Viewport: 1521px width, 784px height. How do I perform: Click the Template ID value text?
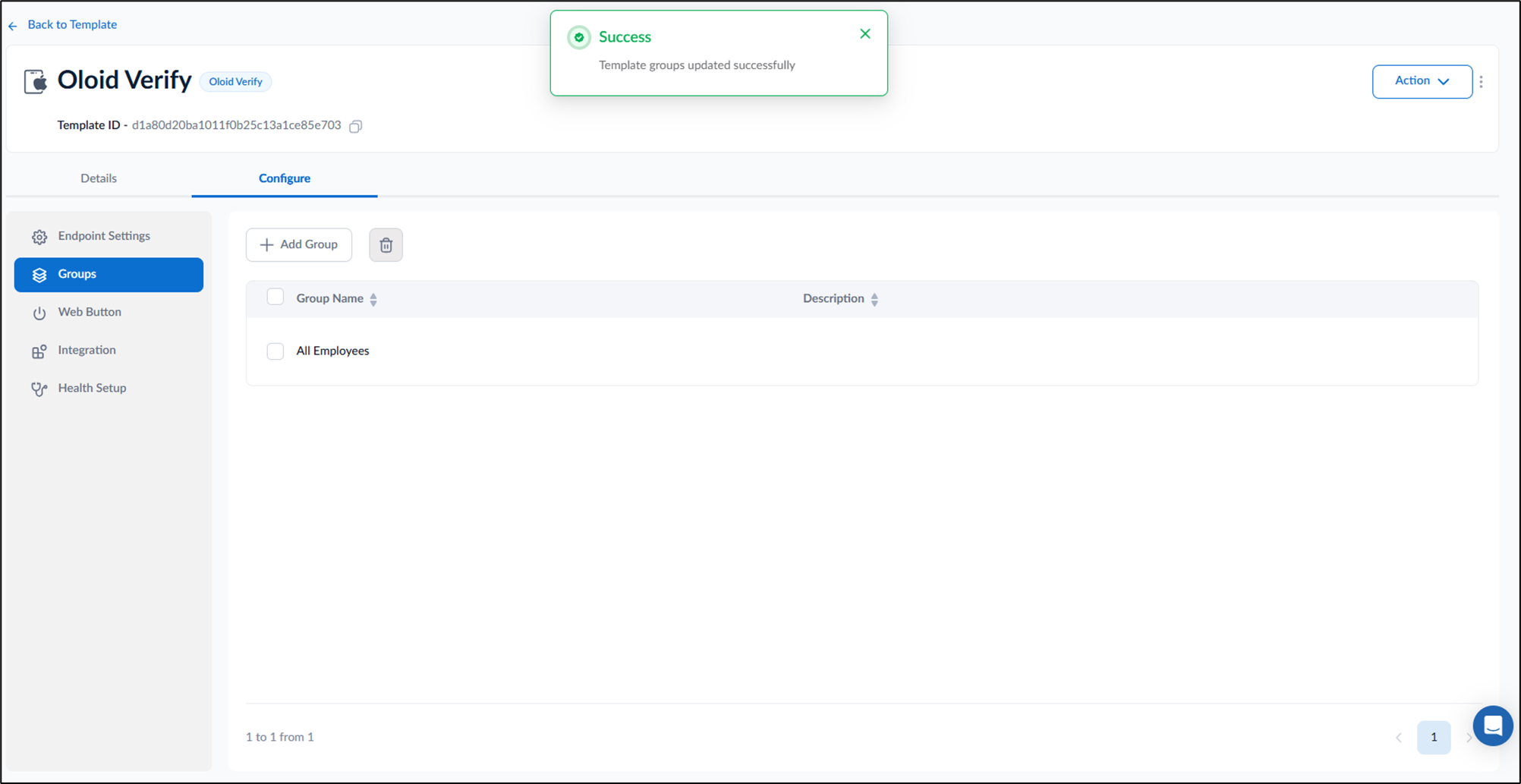coord(237,126)
